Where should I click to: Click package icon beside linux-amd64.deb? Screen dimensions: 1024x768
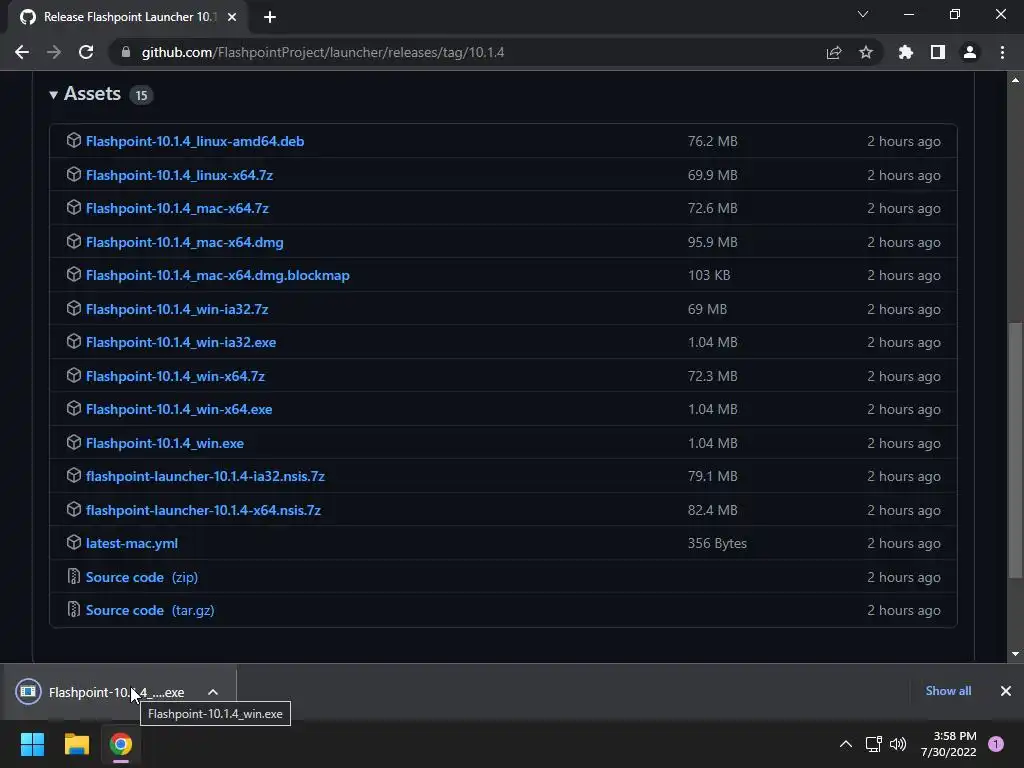(x=74, y=140)
